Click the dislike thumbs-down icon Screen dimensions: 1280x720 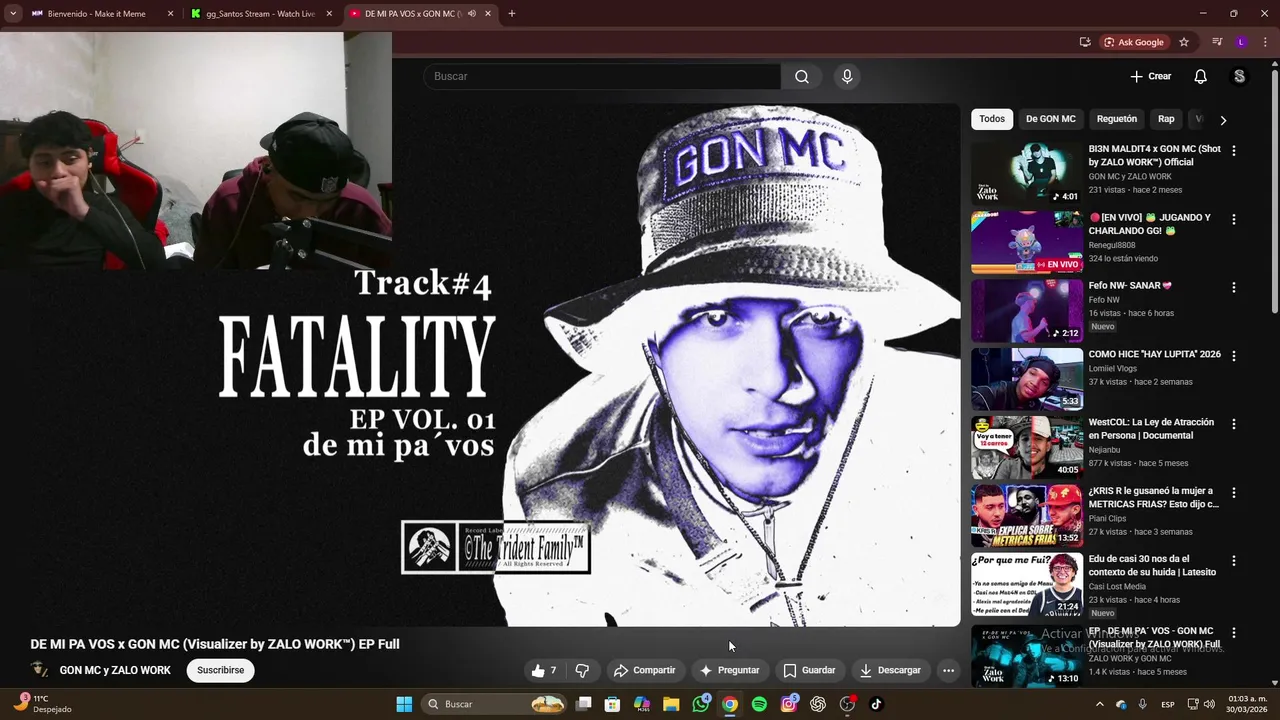582,670
